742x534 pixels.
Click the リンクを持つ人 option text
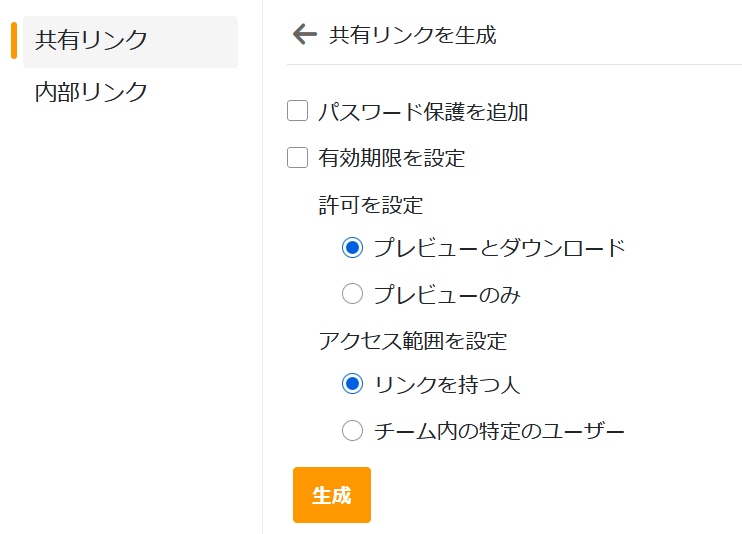447,385
